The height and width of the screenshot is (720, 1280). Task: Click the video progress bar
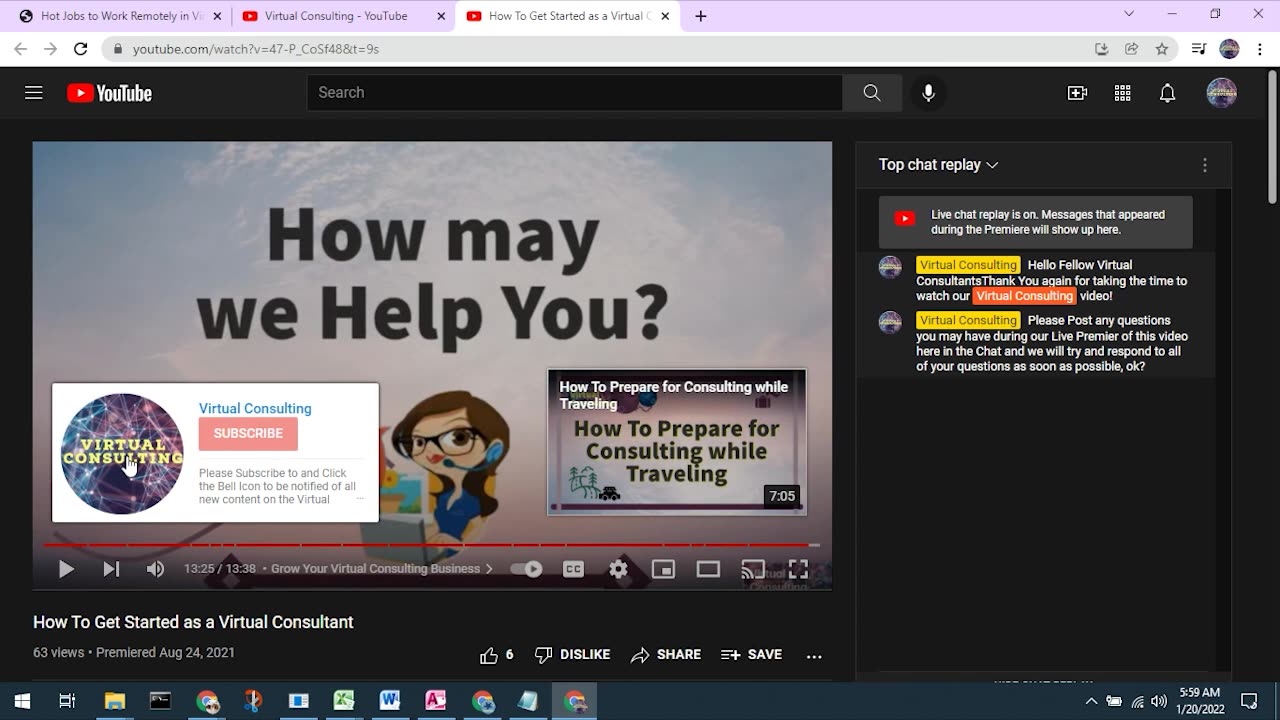coord(431,545)
